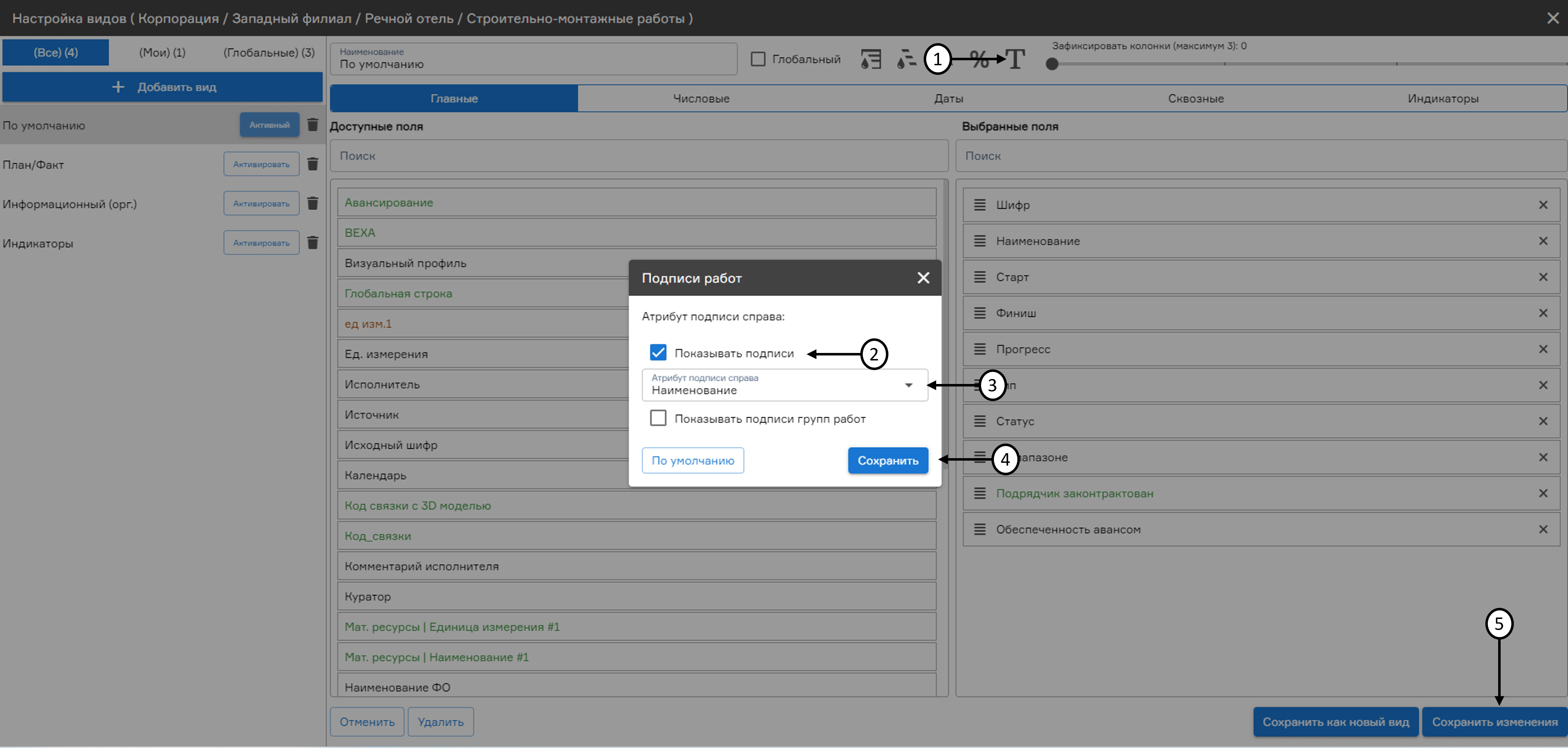Remove Старт from selected fields

[1543, 277]
